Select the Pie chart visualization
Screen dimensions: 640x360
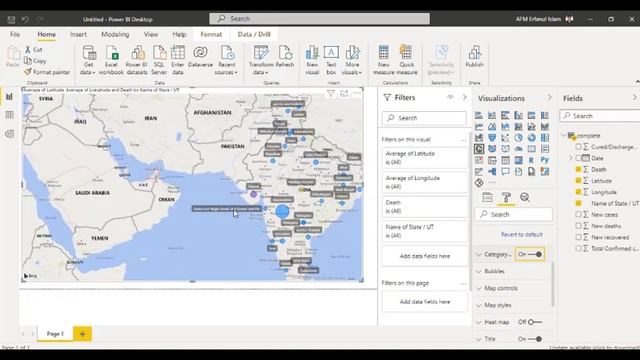tap(518, 138)
